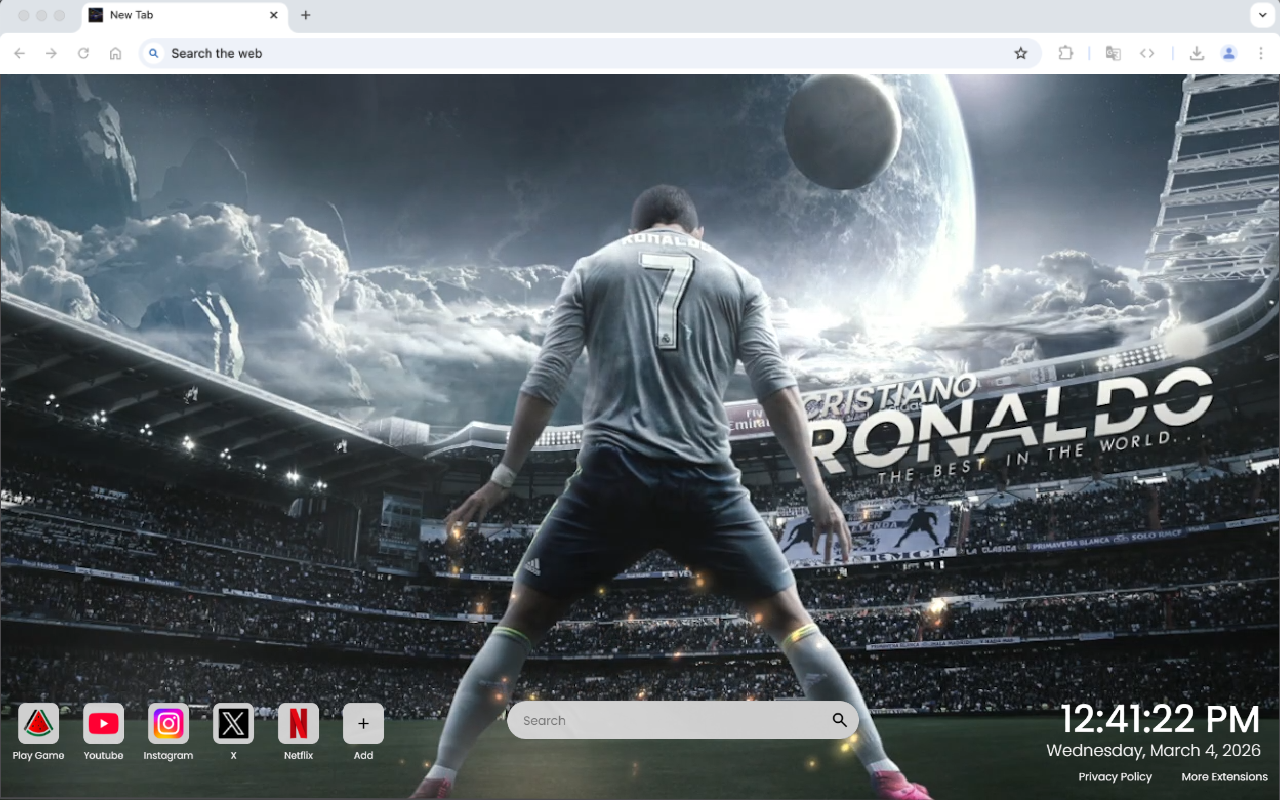Click the magnifier in the page search box
This screenshot has width=1280, height=800.
[x=839, y=720]
